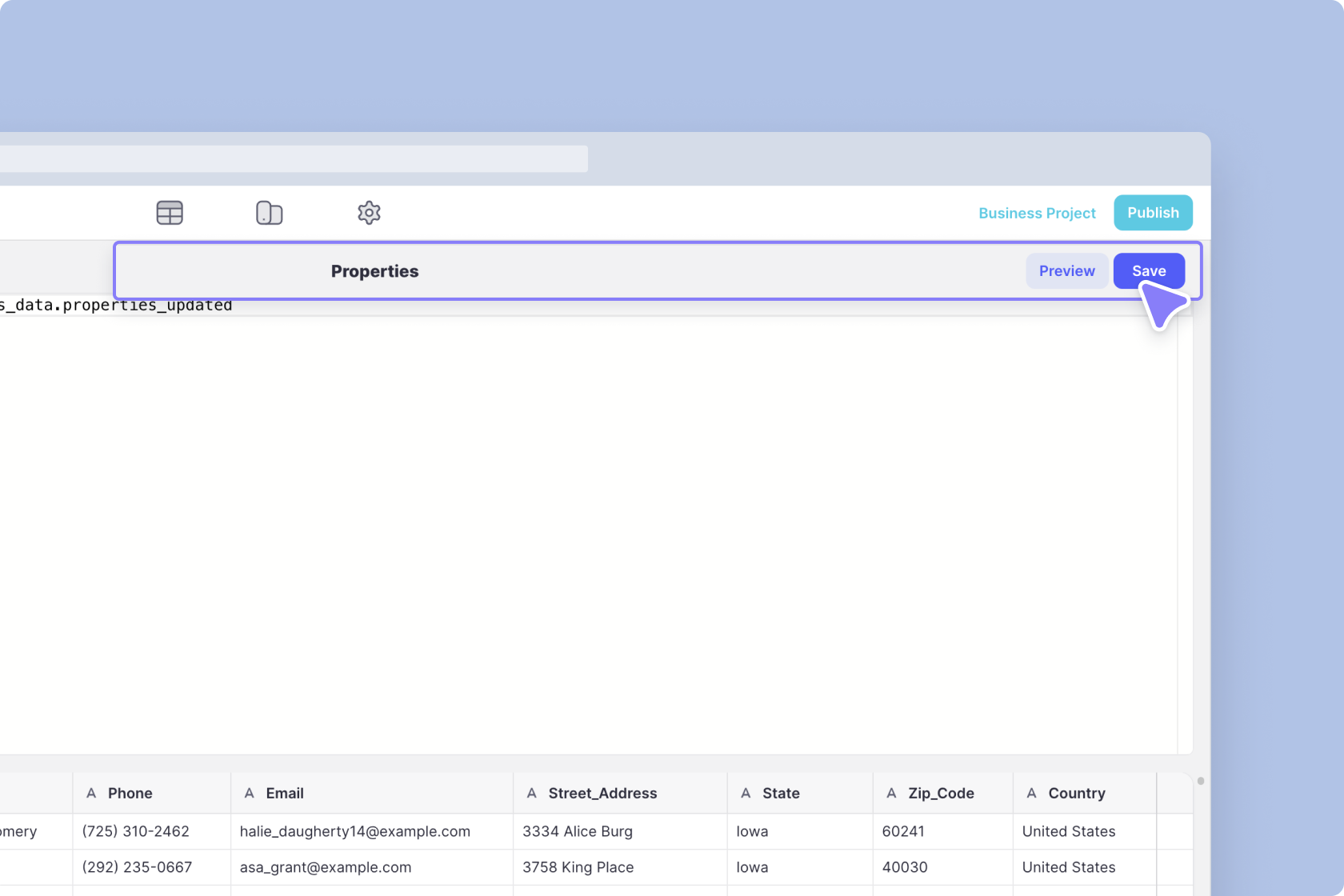Click the text type icon beside Email
This screenshot has height=896, width=1344.
250,793
